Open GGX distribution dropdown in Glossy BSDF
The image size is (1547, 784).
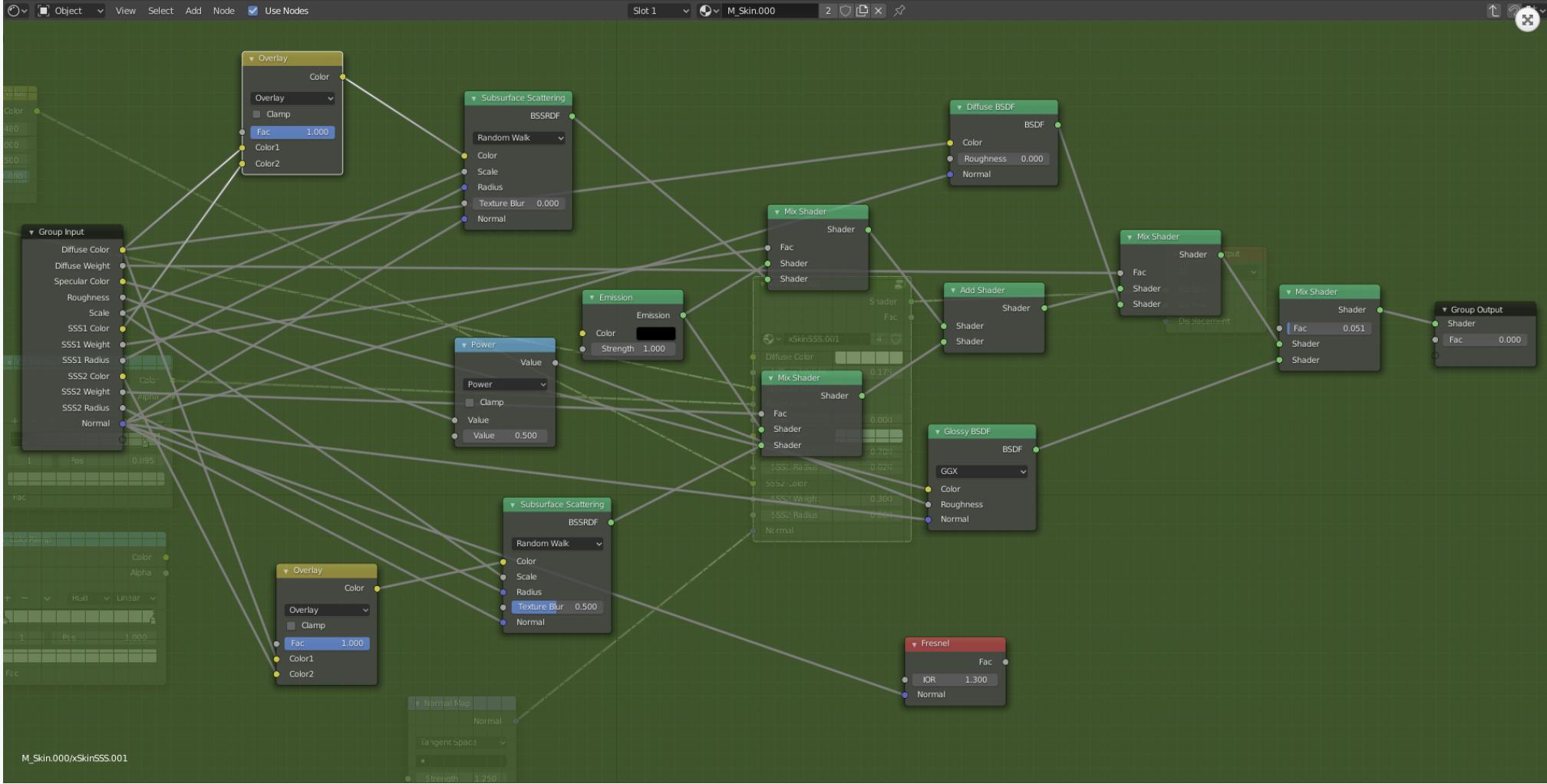[x=981, y=471]
